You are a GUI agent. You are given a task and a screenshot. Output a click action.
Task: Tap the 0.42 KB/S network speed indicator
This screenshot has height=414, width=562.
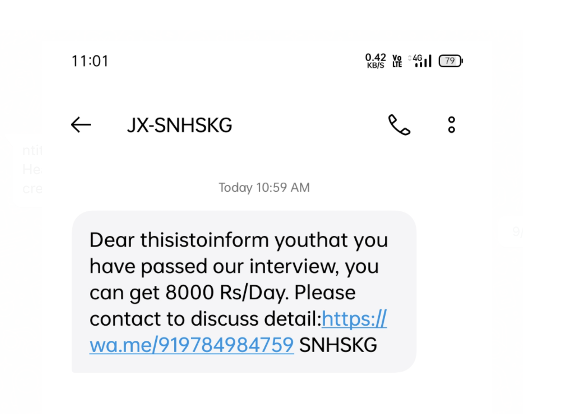click(376, 61)
